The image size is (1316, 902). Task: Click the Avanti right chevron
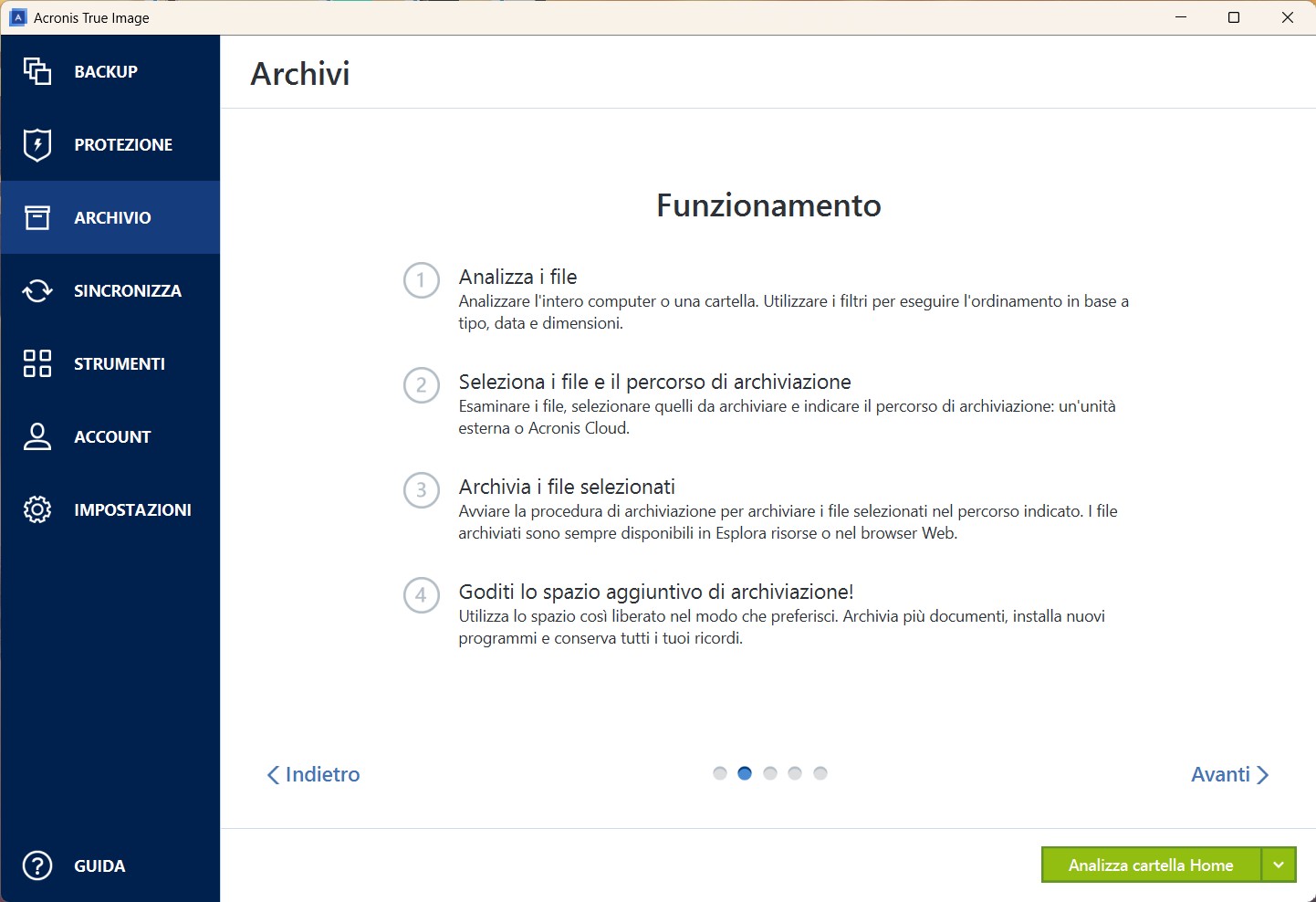(1263, 775)
